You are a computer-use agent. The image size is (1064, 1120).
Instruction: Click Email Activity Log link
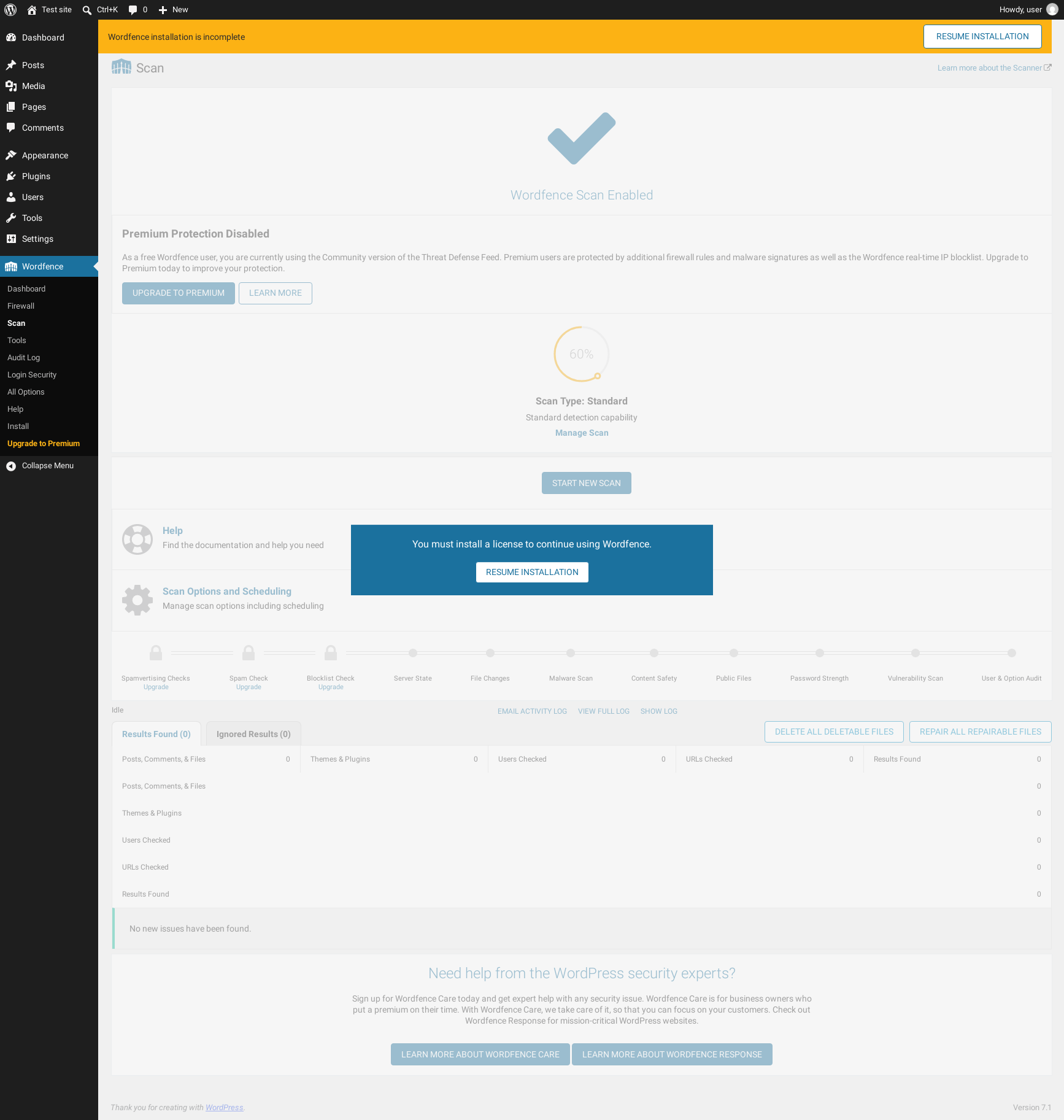[532, 711]
